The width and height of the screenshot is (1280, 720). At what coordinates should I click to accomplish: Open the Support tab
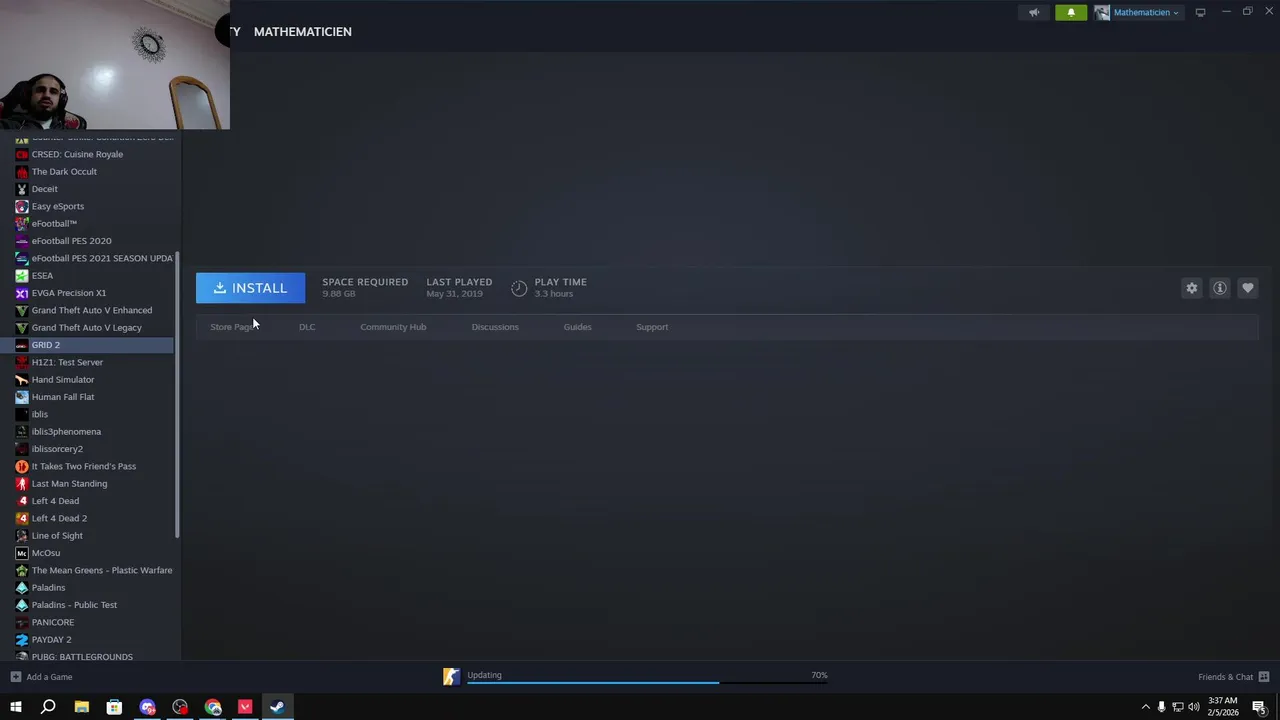(x=652, y=327)
